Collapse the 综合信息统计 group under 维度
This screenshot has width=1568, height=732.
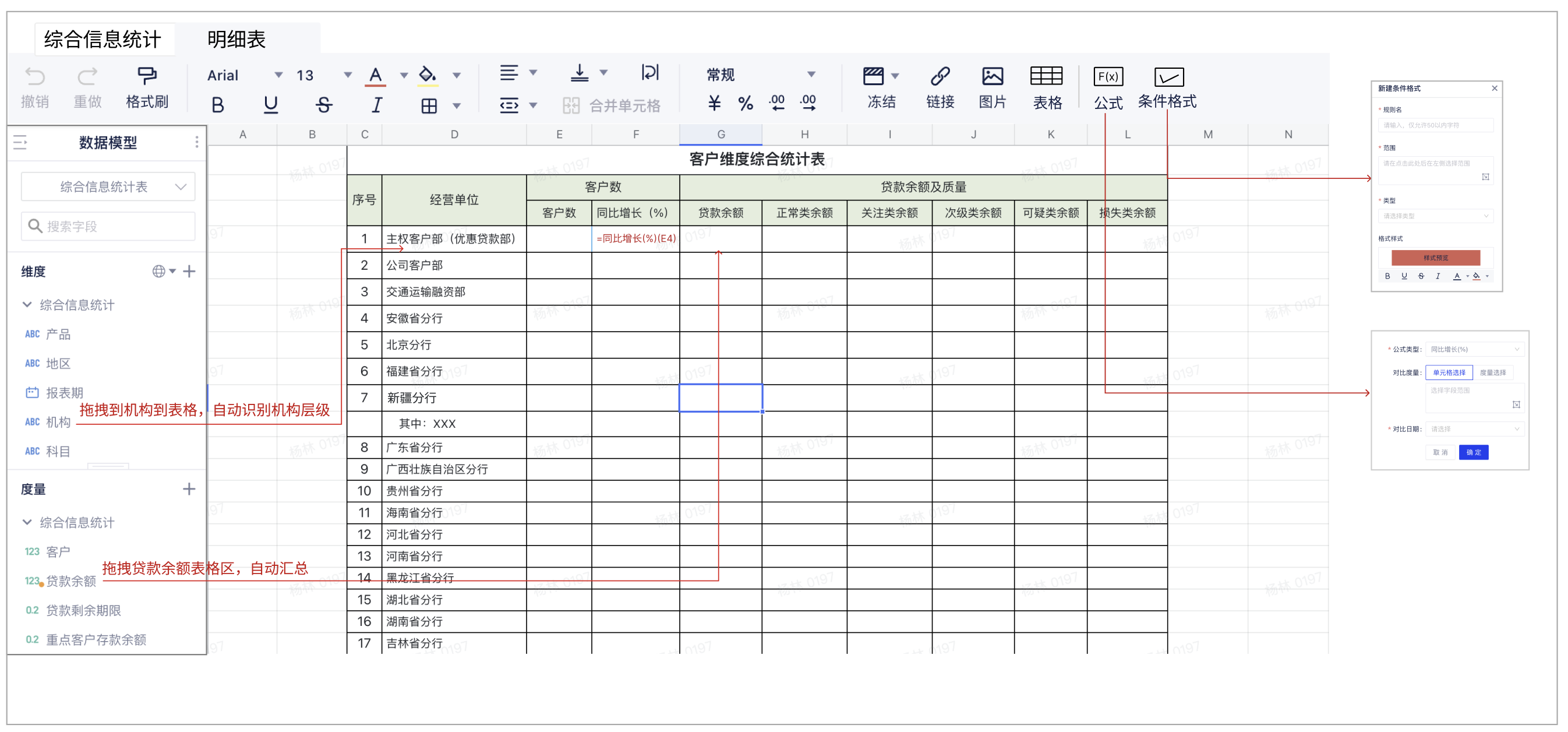(x=27, y=304)
